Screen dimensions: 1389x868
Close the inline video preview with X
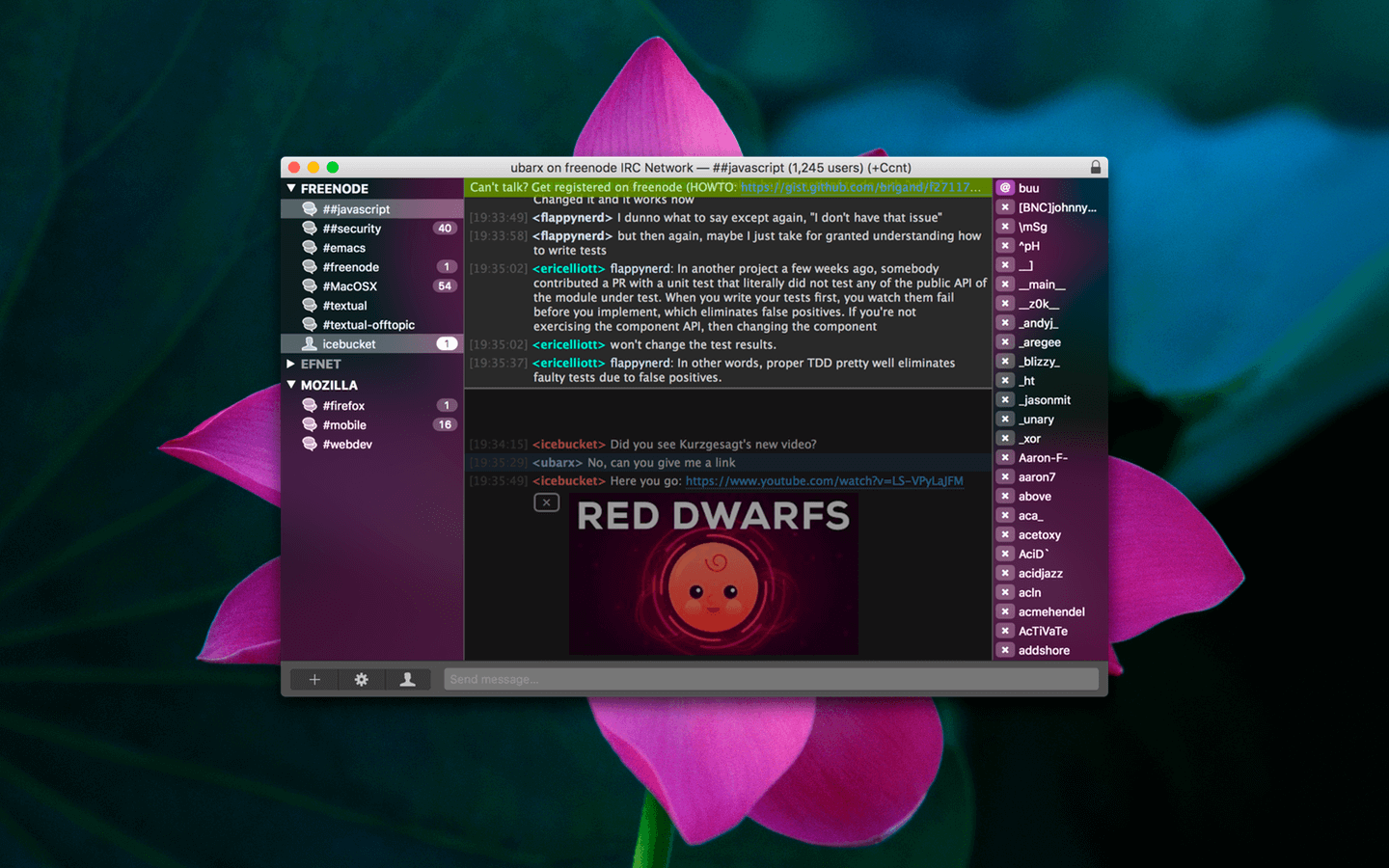546,502
